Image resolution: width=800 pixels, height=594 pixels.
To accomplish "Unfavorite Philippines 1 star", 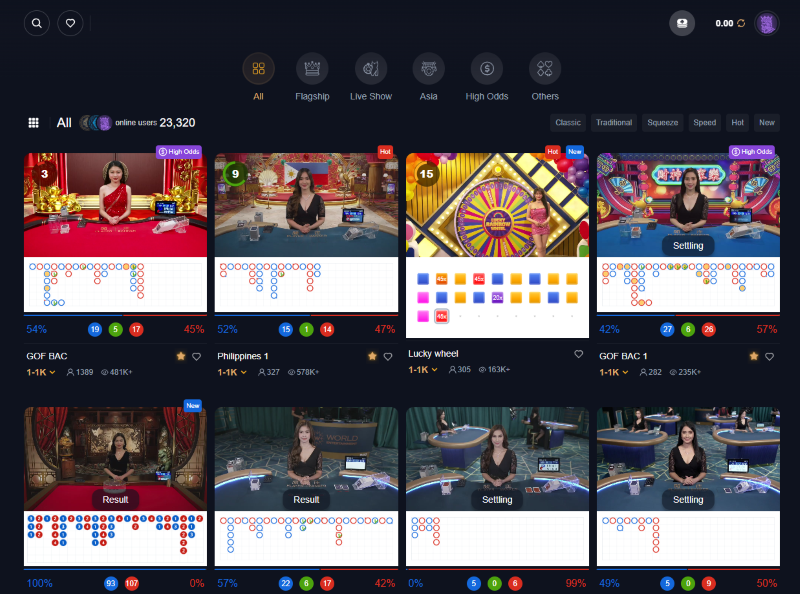I will click(x=371, y=354).
